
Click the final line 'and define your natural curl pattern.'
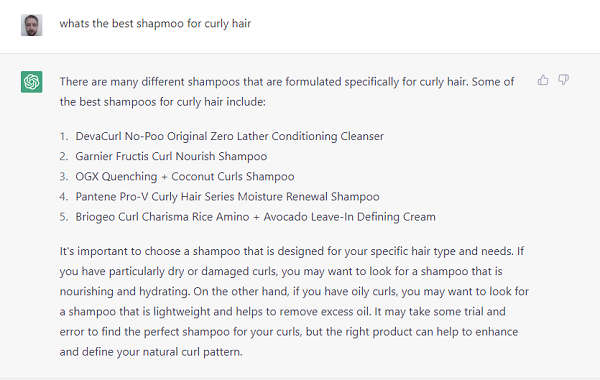tap(151, 352)
